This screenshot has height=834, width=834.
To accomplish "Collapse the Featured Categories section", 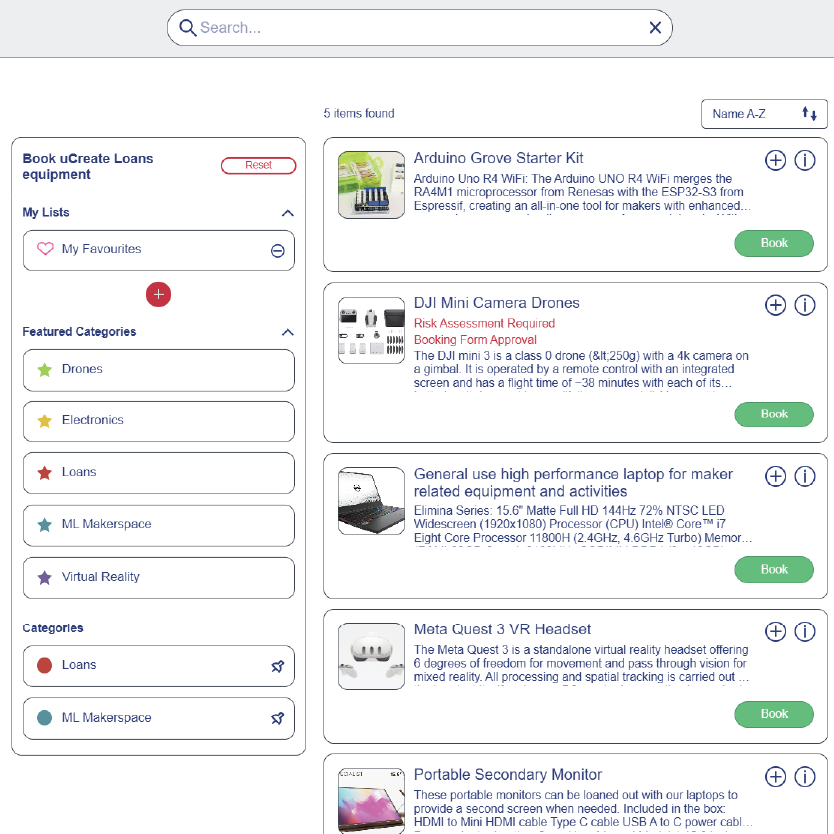I will point(287,332).
